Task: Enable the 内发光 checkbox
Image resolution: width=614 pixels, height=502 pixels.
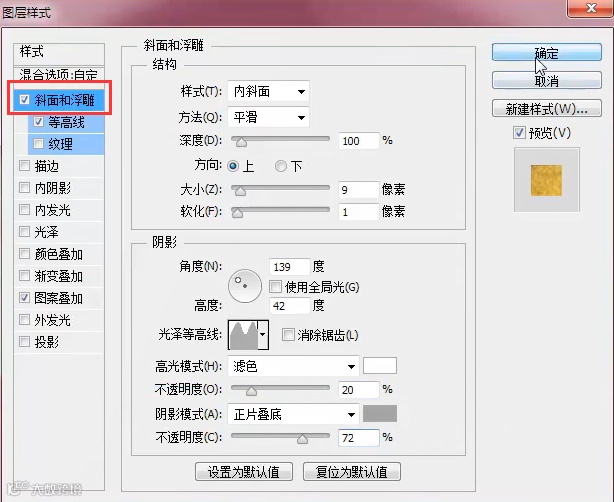Action: pos(24,209)
